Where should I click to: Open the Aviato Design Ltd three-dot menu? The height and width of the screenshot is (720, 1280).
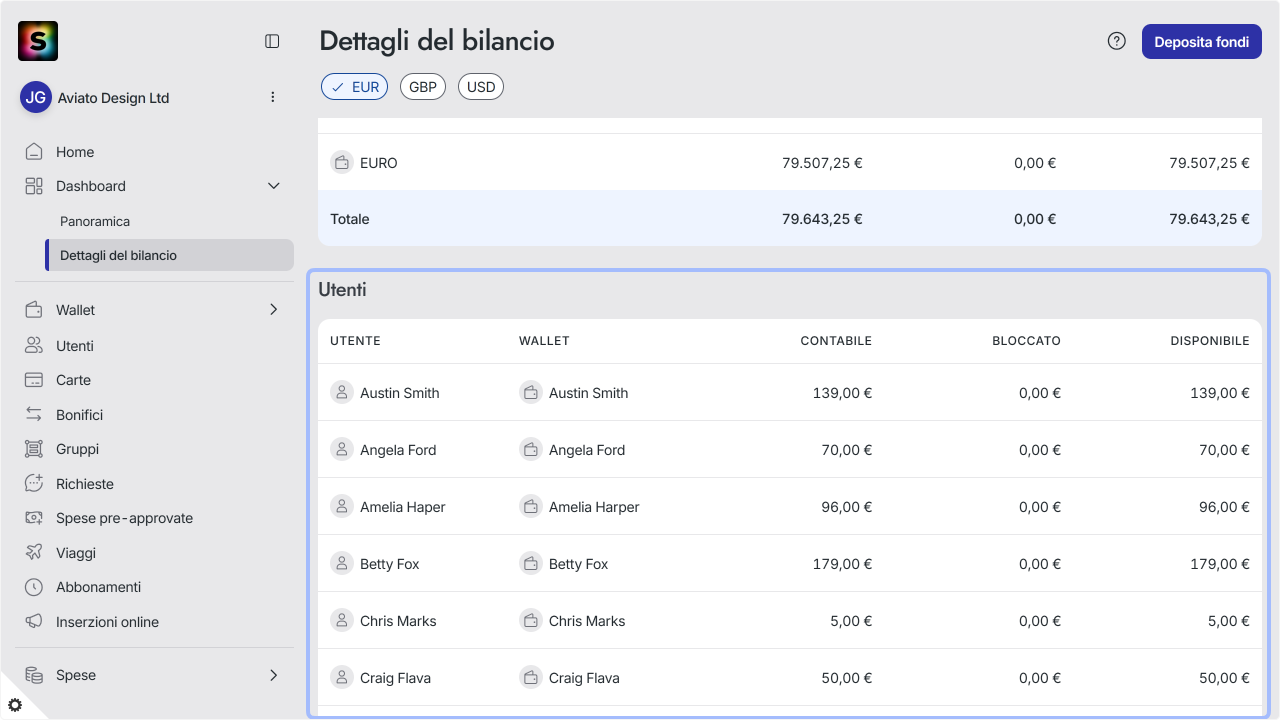pyautogui.click(x=273, y=97)
